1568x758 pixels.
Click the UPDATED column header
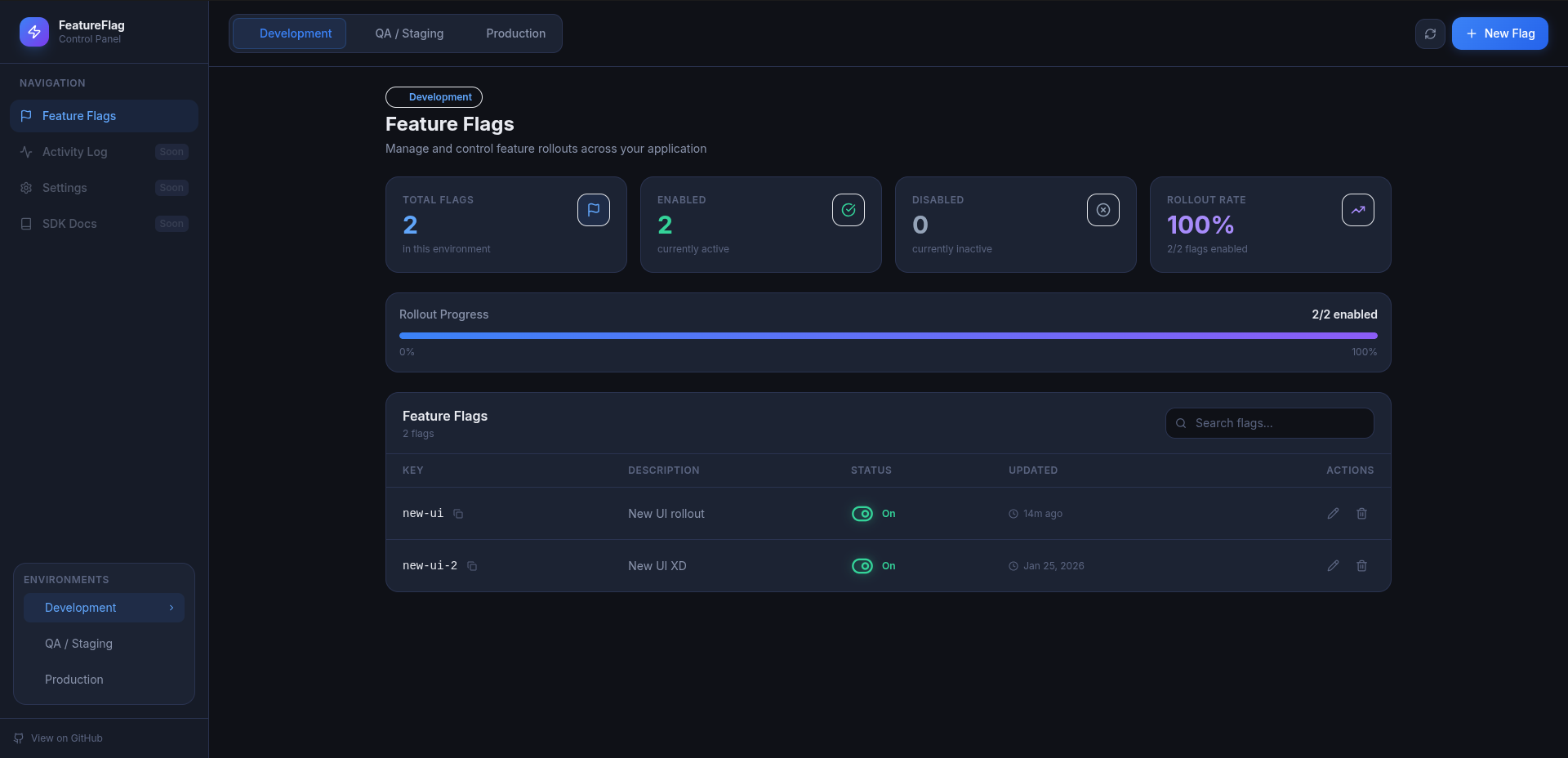coord(1033,470)
